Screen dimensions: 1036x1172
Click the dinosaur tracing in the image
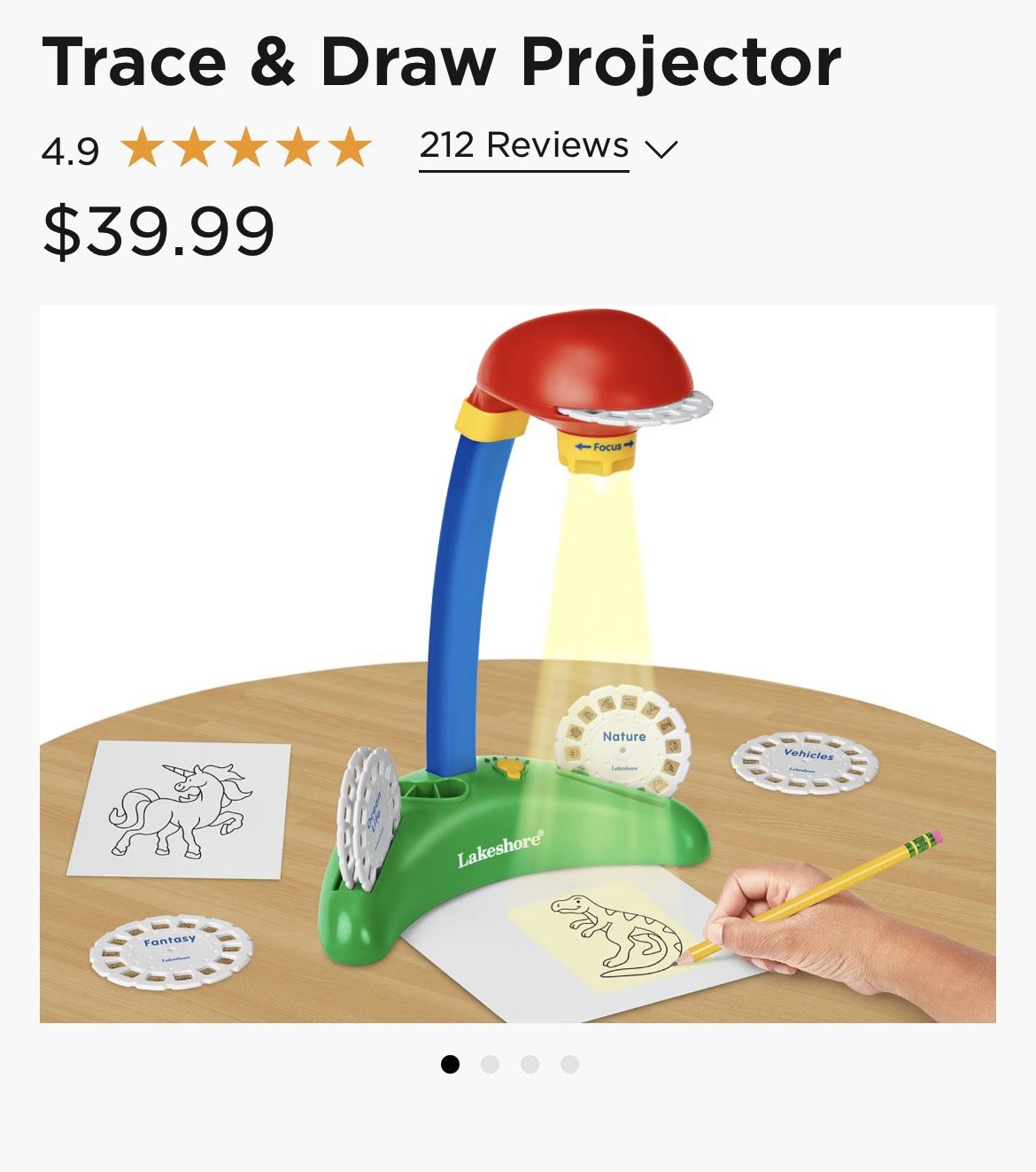click(x=617, y=932)
